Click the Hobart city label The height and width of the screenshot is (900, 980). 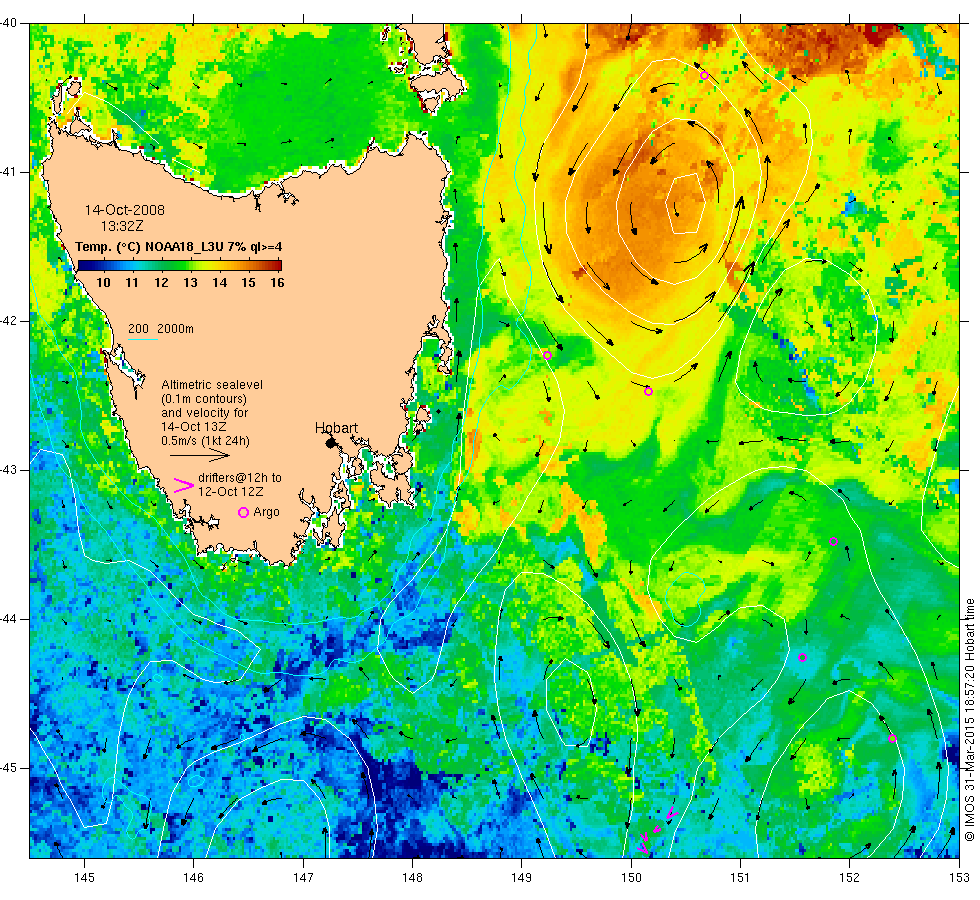click(x=336, y=428)
